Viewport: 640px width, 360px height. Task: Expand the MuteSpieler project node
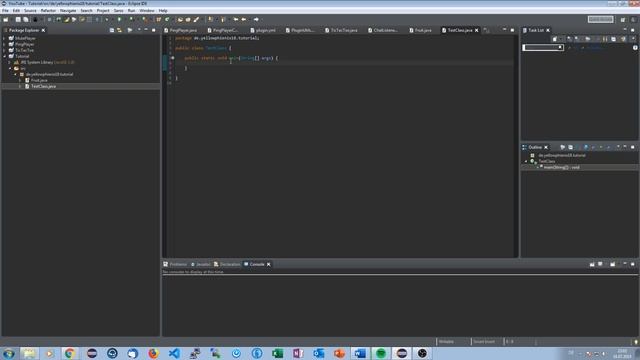[x=4, y=38]
